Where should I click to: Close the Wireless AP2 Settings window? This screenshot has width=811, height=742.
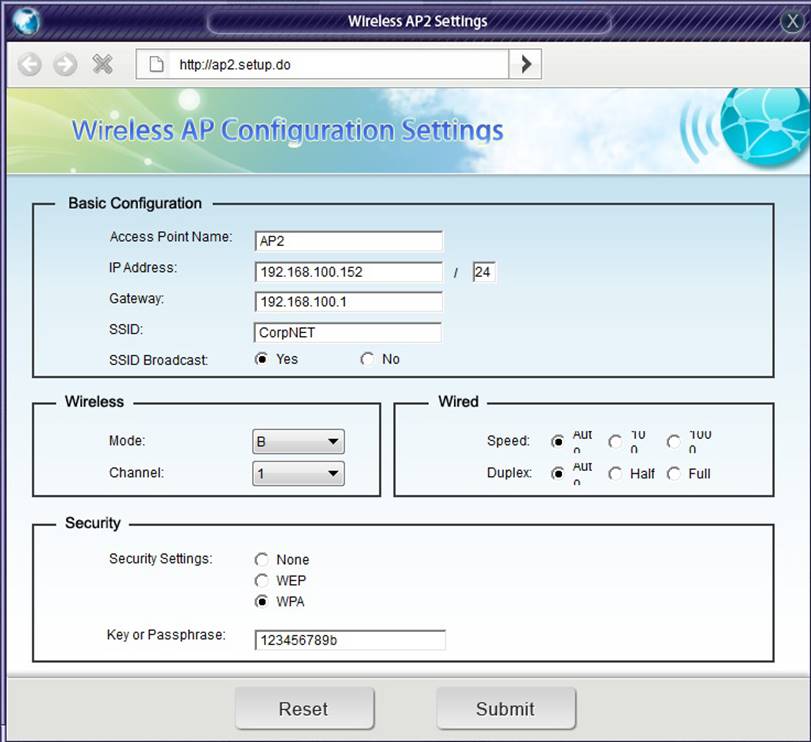point(791,21)
